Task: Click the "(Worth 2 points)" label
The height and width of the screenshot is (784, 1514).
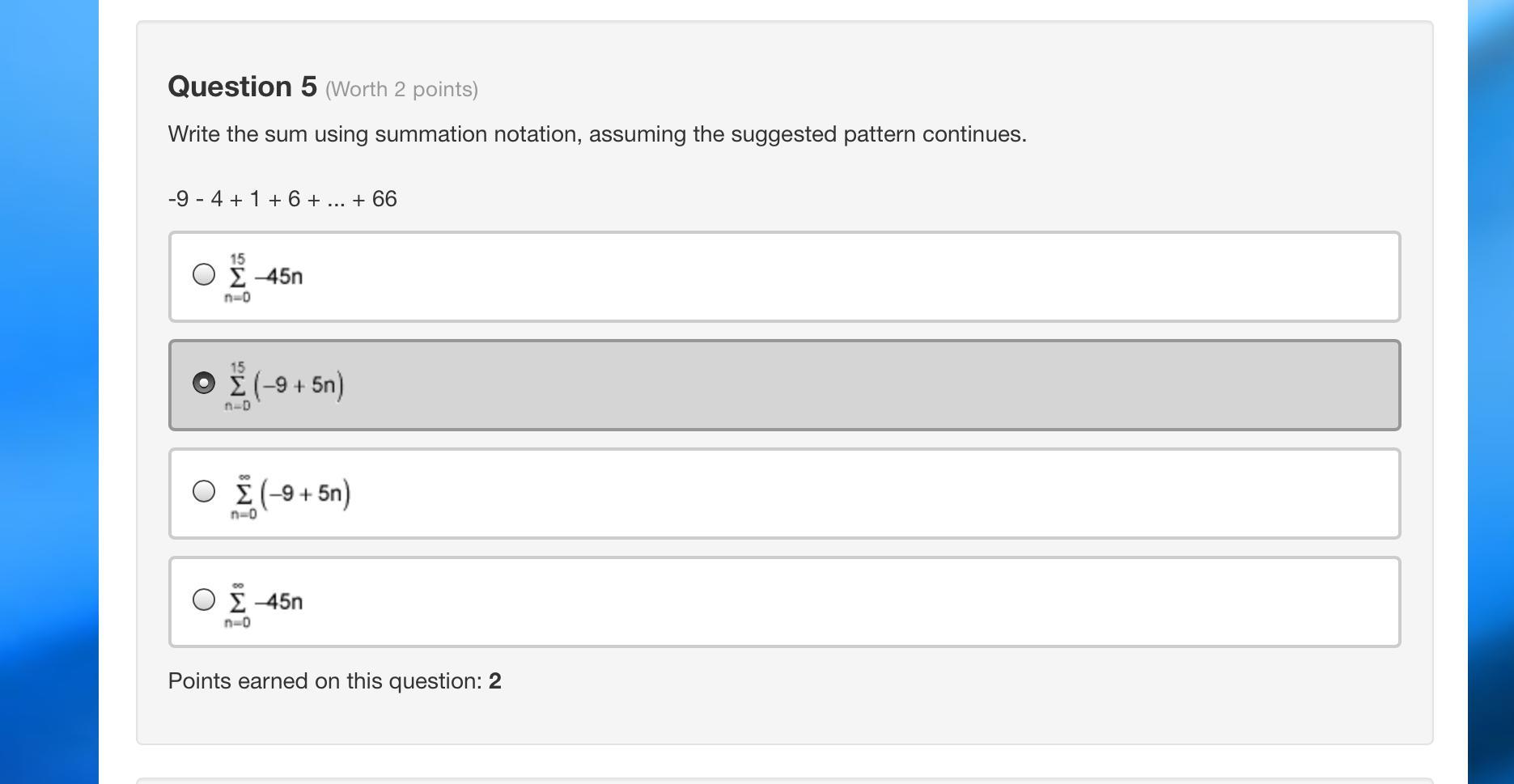Action: coord(401,89)
